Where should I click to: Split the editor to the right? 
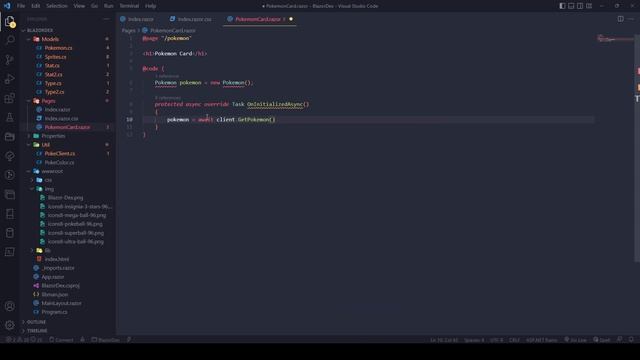(x=620, y=19)
